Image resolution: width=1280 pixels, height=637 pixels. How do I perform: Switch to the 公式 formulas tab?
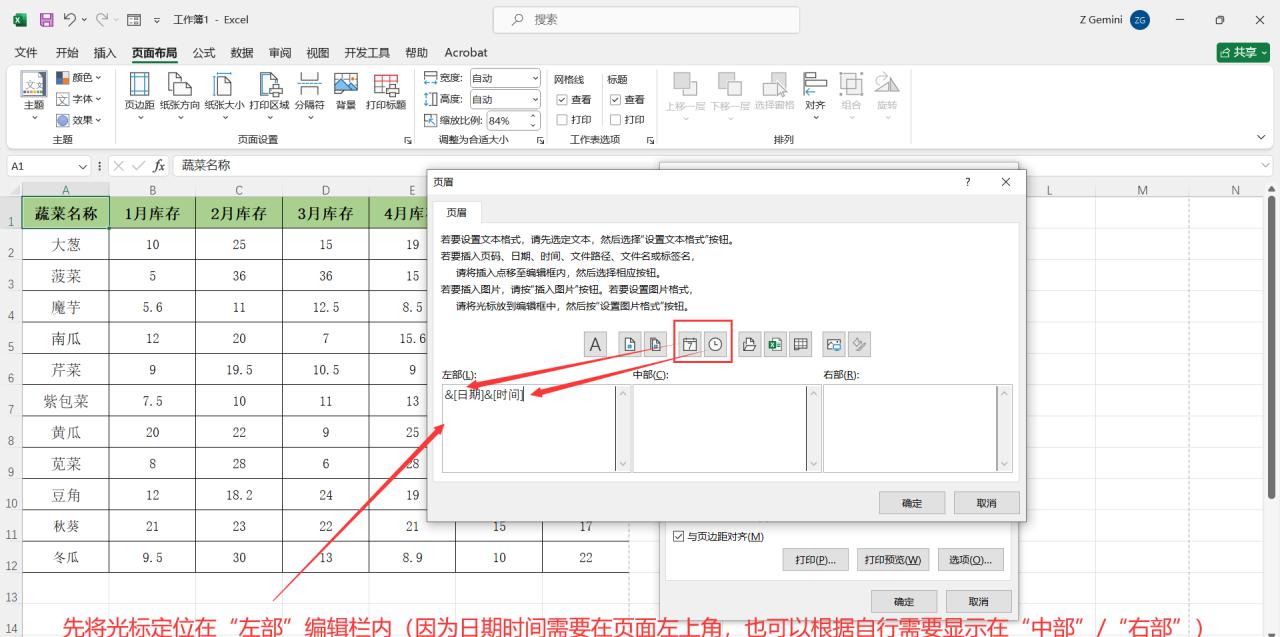pyautogui.click(x=204, y=52)
